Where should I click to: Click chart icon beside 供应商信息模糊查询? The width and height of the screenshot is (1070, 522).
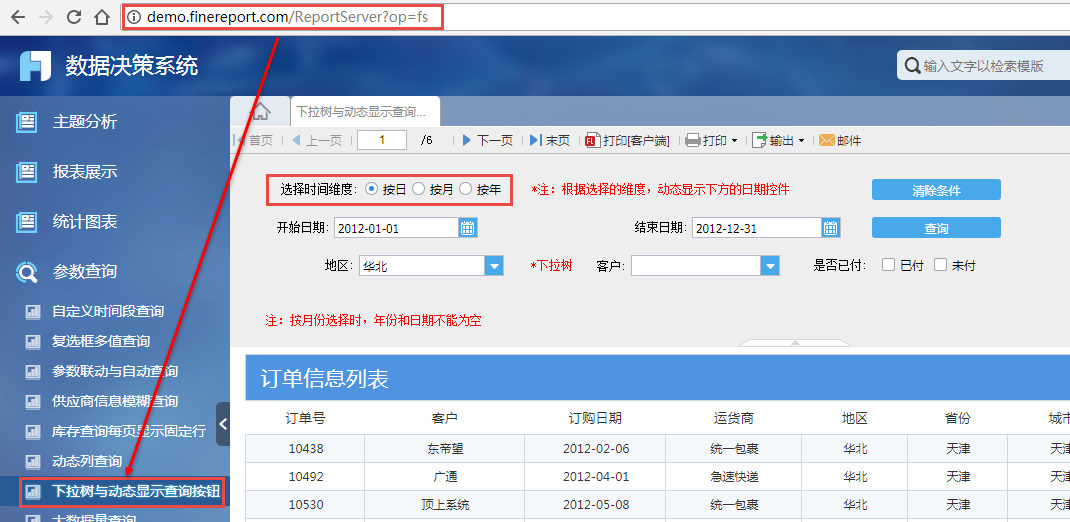(33, 402)
